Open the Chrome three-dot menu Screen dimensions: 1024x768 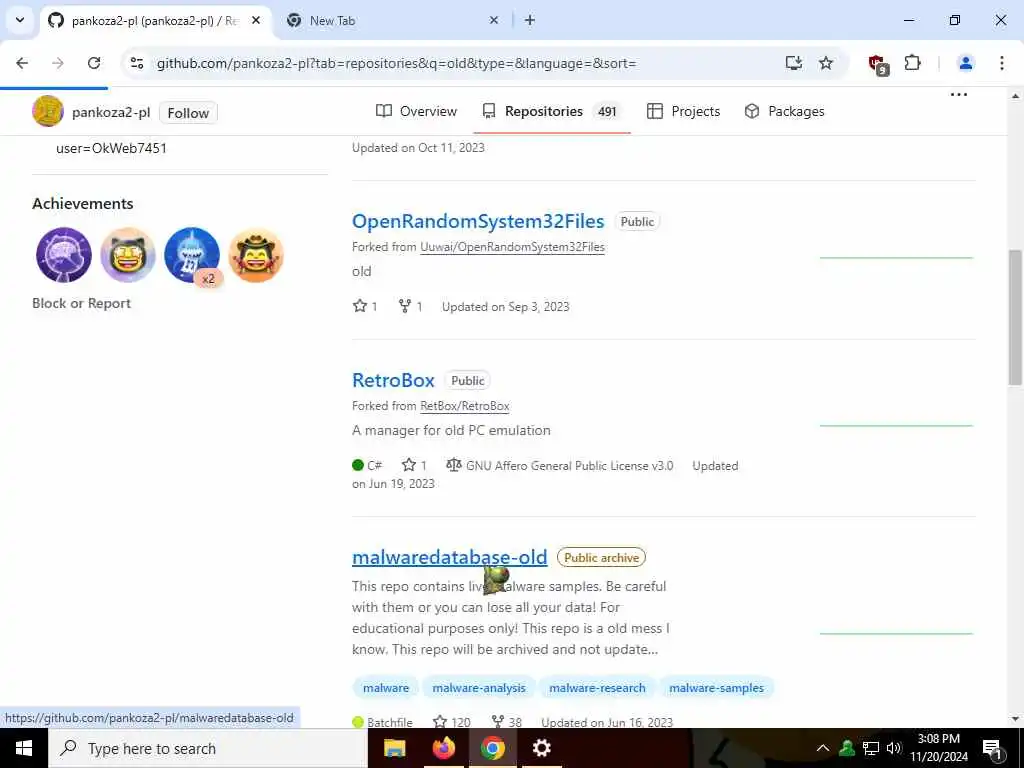tap(1002, 63)
